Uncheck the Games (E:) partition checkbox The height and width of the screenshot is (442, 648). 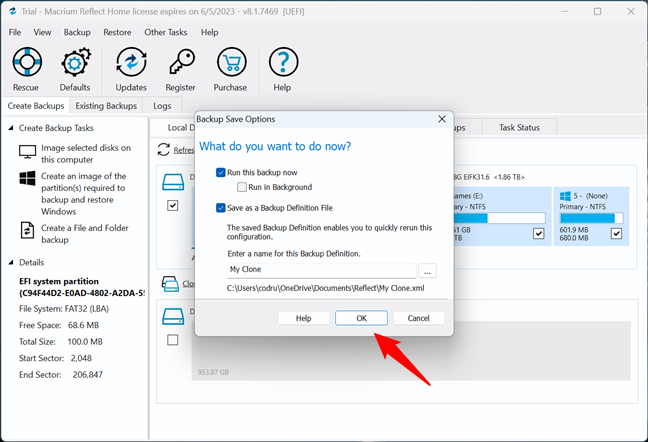pyautogui.click(x=538, y=234)
